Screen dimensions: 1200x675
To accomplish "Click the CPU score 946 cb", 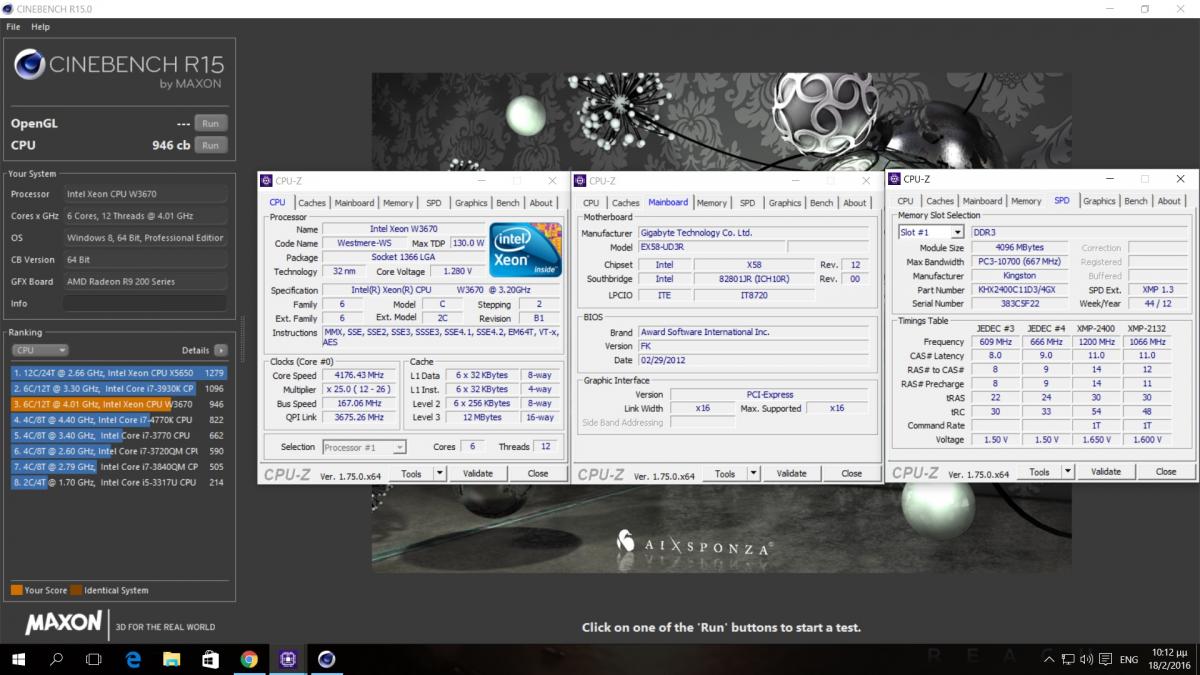I will click(171, 145).
